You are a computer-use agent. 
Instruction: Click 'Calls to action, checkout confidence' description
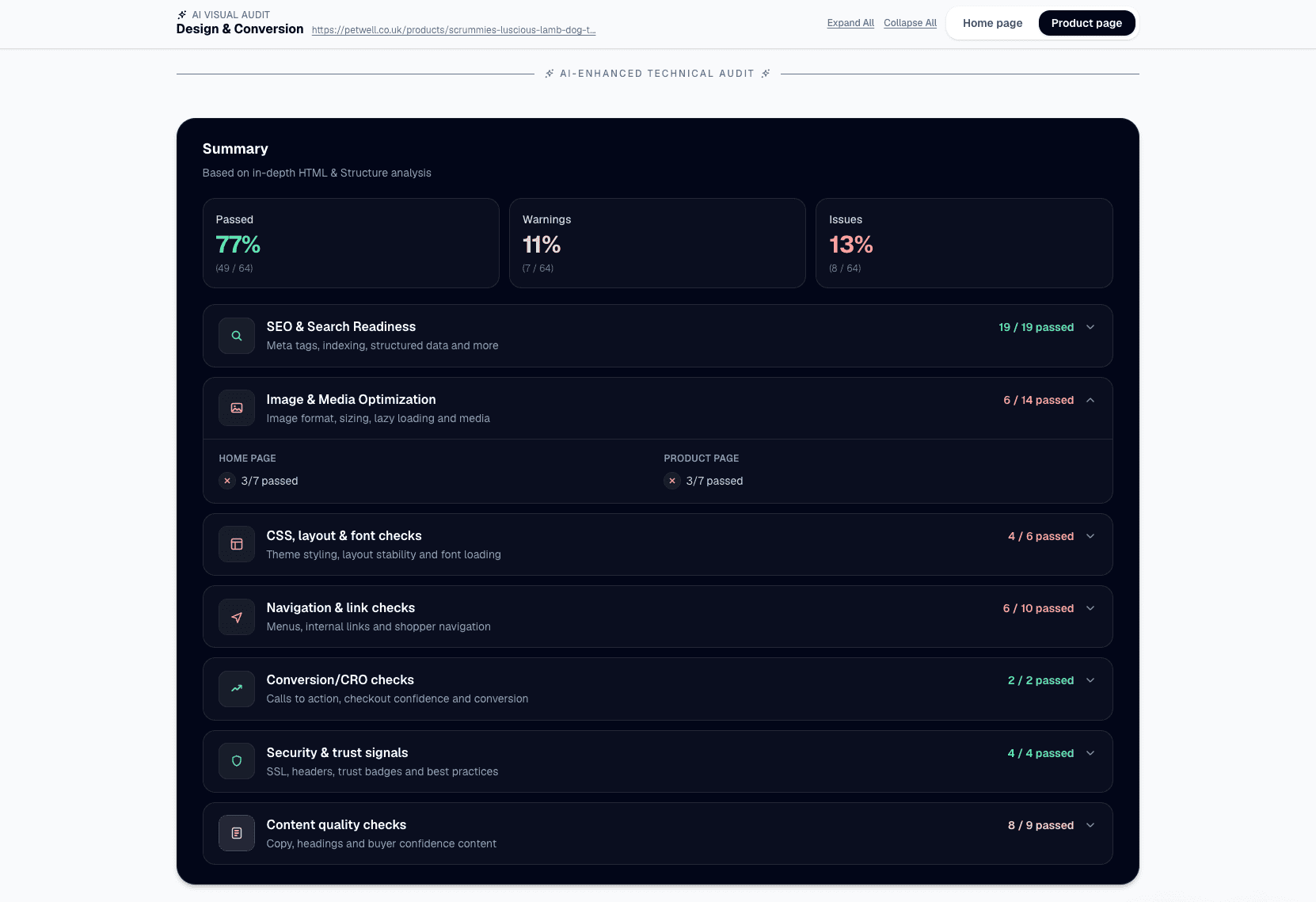click(x=397, y=698)
